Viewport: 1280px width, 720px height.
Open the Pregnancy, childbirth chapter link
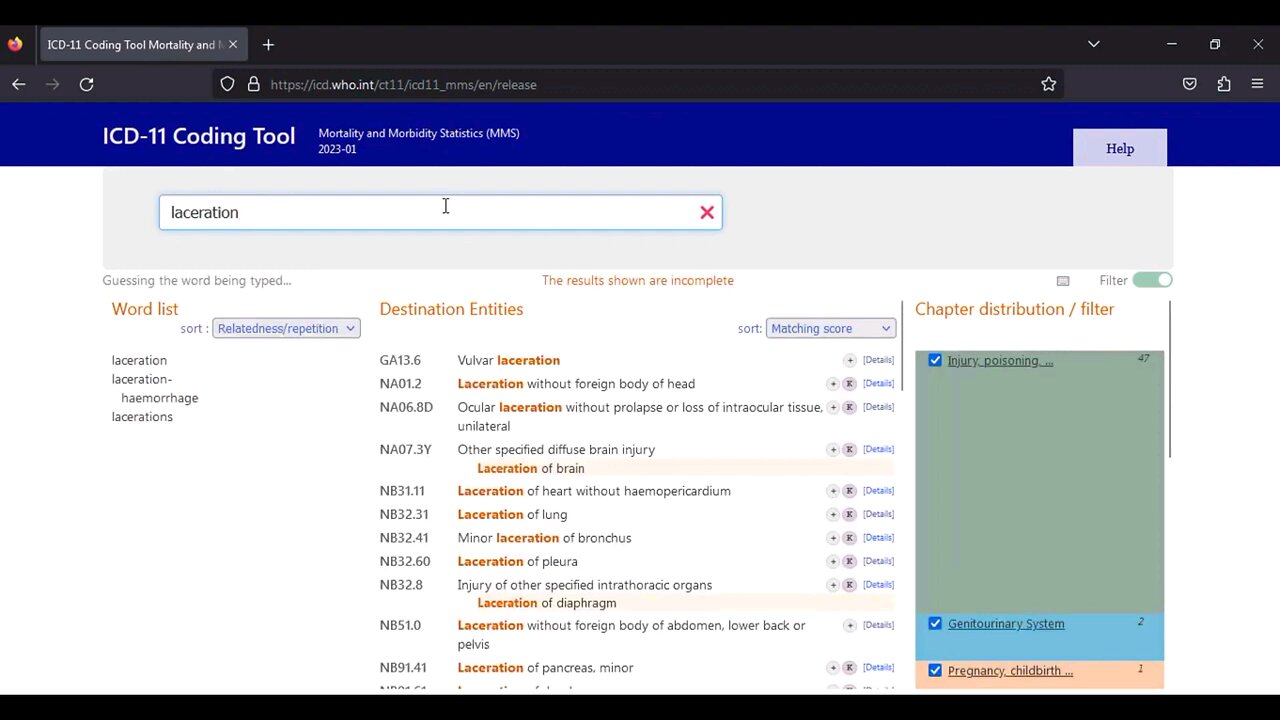point(1010,671)
